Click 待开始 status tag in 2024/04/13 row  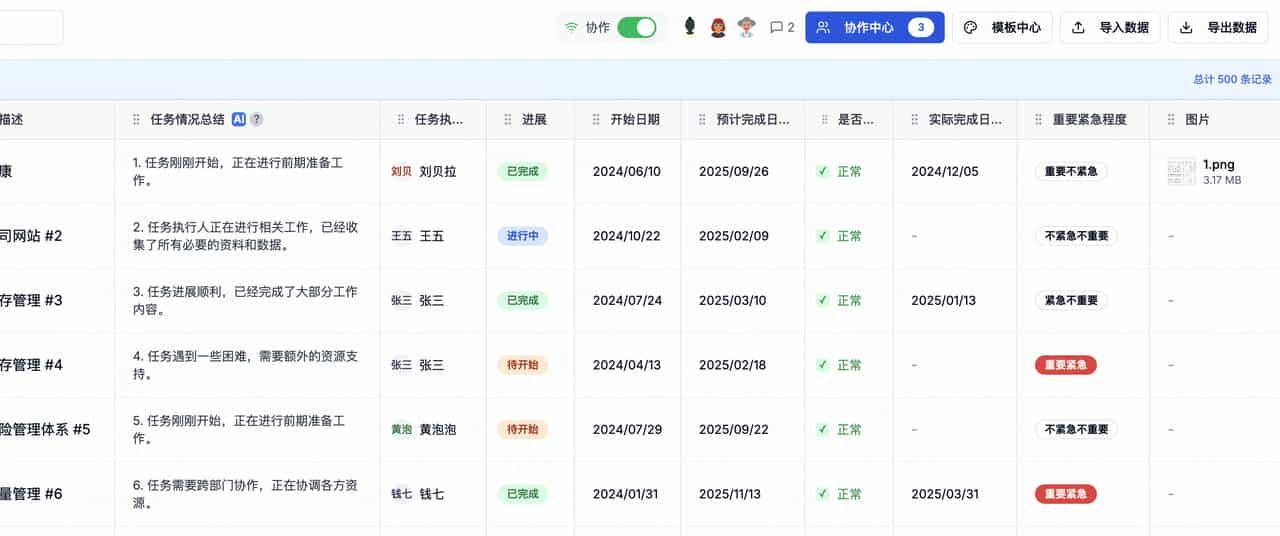point(522,365)
